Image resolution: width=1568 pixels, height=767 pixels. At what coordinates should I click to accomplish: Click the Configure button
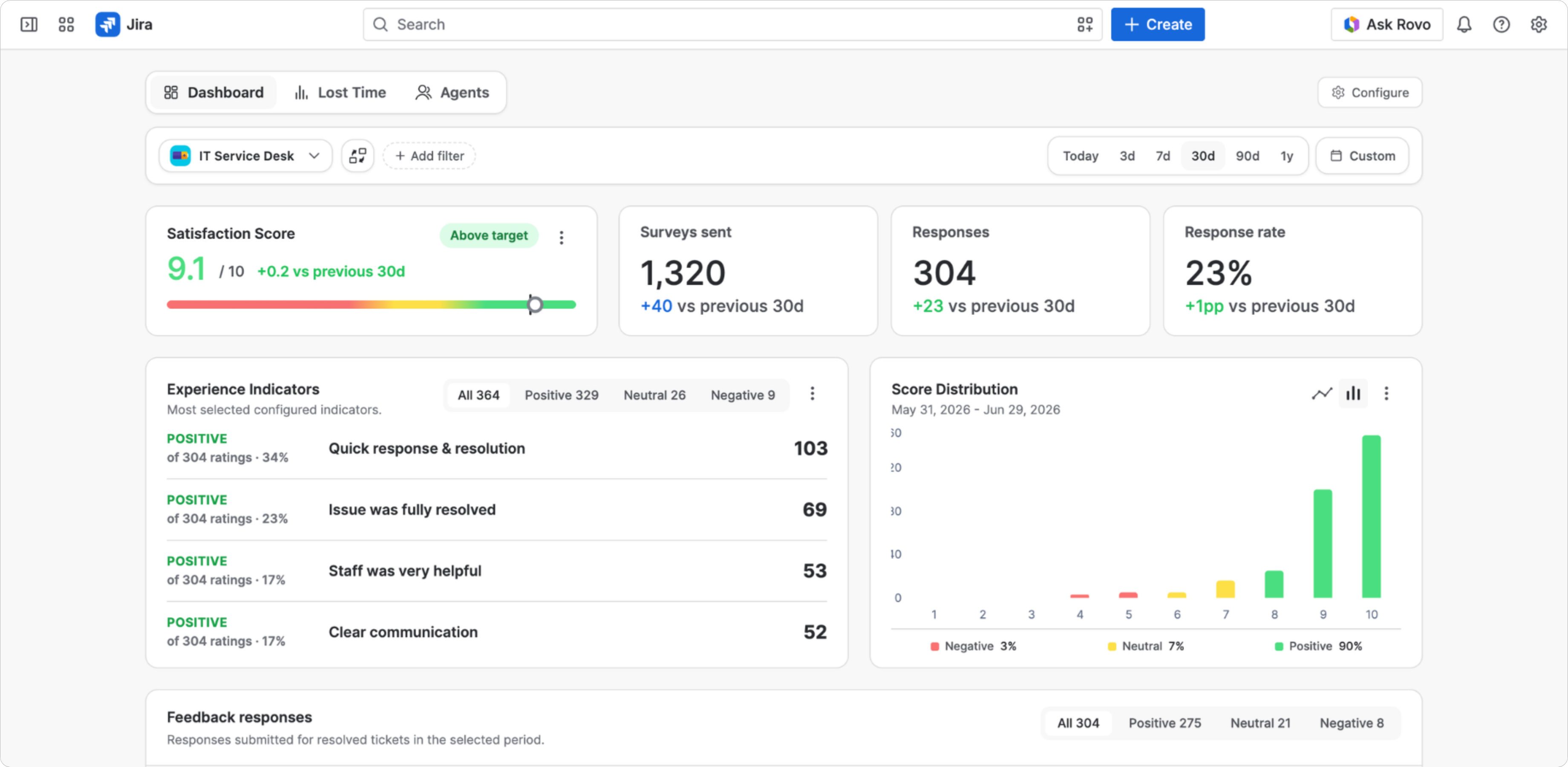tap(1369, 92)
